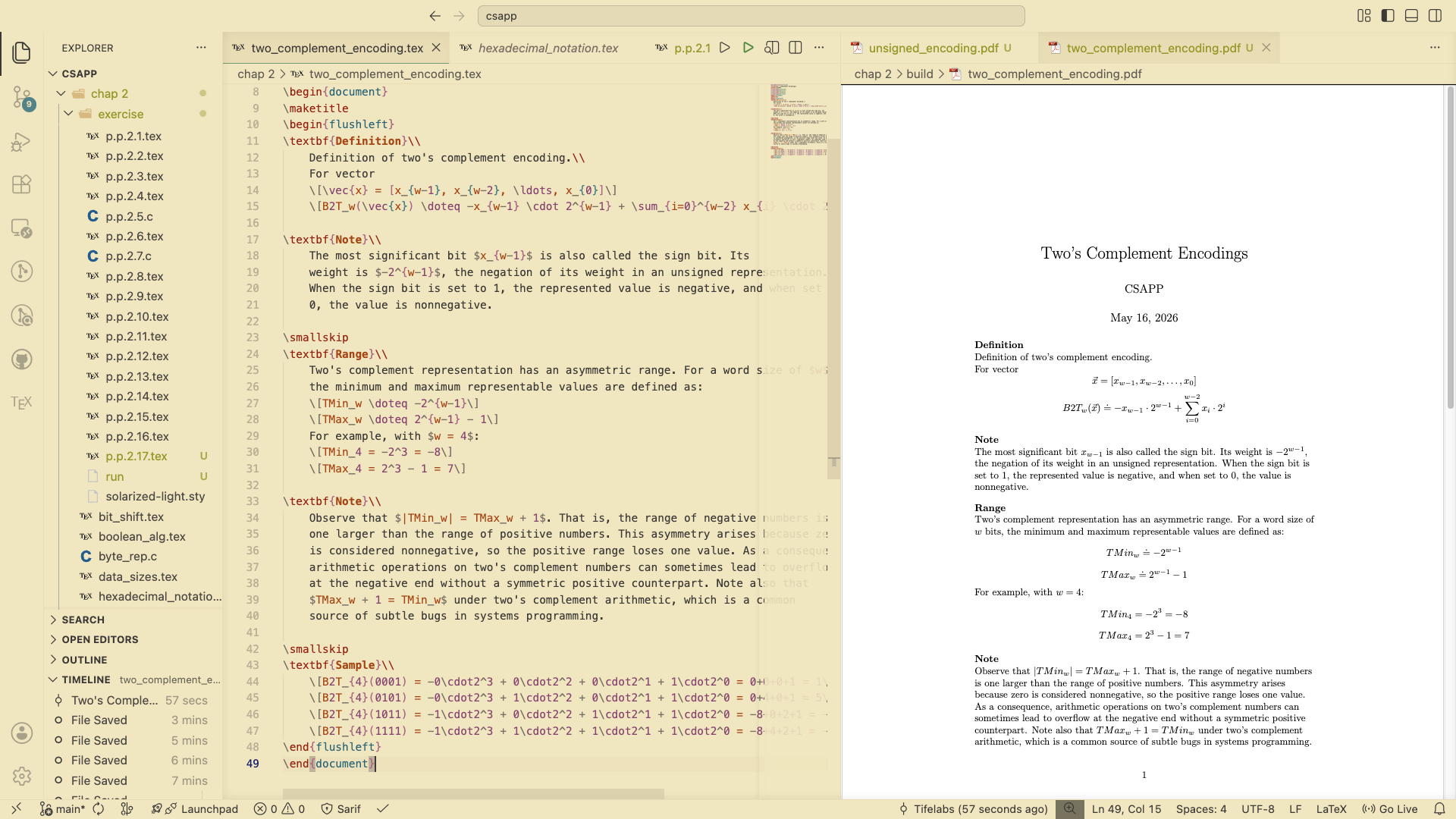Open editor More Actions menu
This screenshot has width=1456, height=819.
[819, 48]
